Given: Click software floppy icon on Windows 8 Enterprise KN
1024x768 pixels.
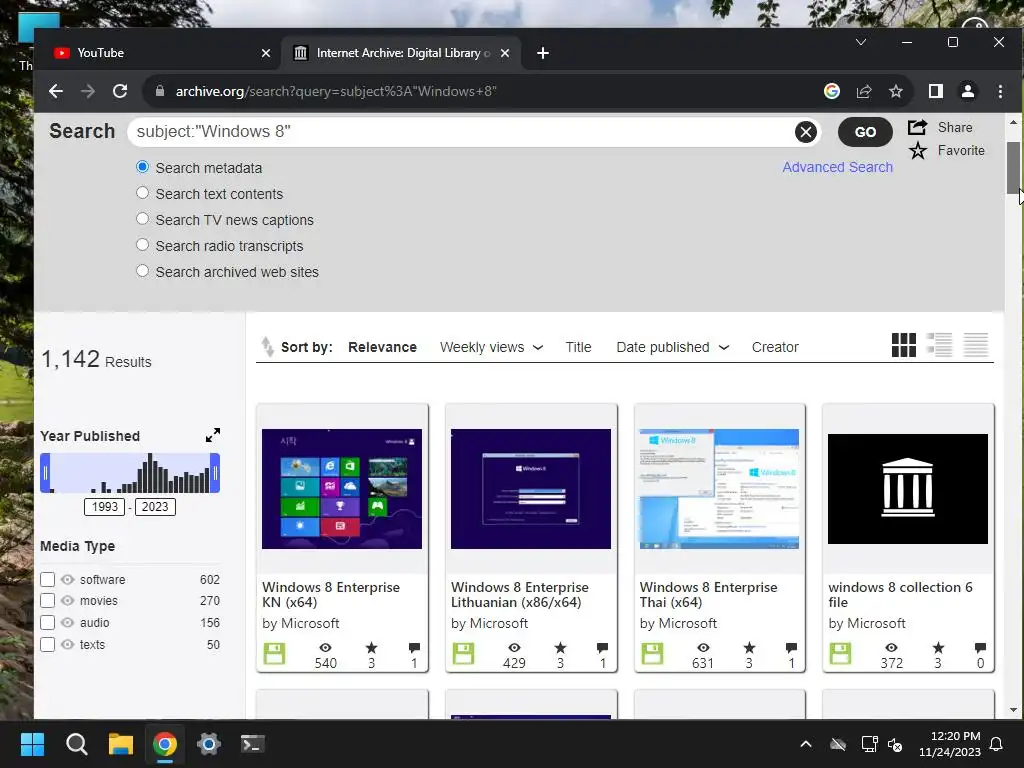Looking at the screenshot, I should click(x=274, y=654).
